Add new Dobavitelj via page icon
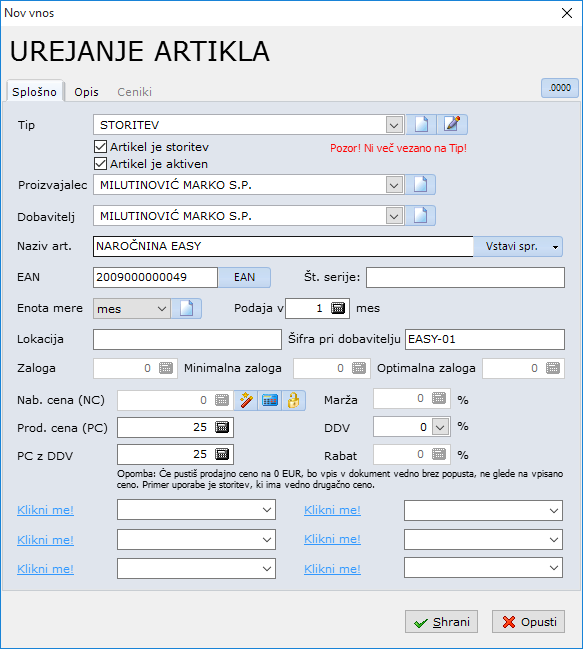 pos(420,216)
